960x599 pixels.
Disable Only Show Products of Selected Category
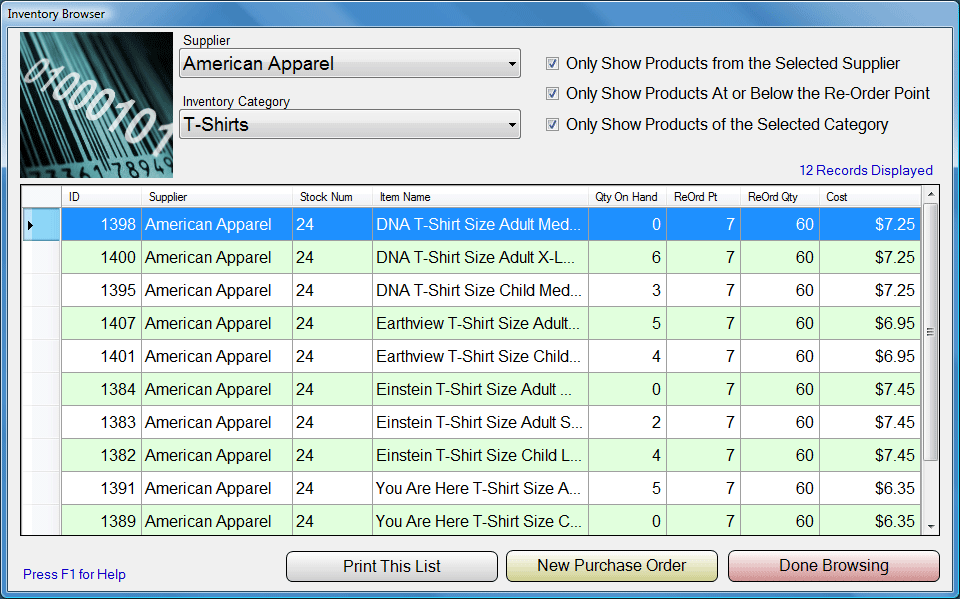click(553, 125)
